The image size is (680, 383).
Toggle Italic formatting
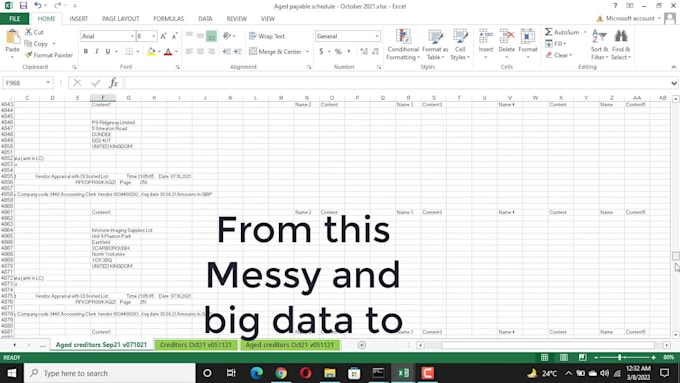point(97,52)
